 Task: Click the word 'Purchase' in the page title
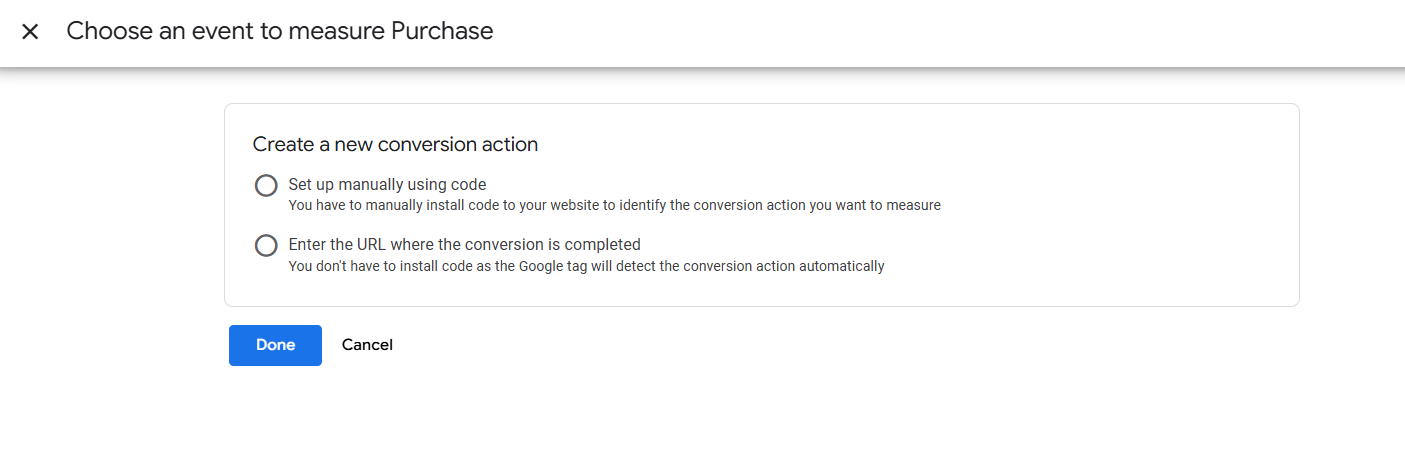click(442, 31)
